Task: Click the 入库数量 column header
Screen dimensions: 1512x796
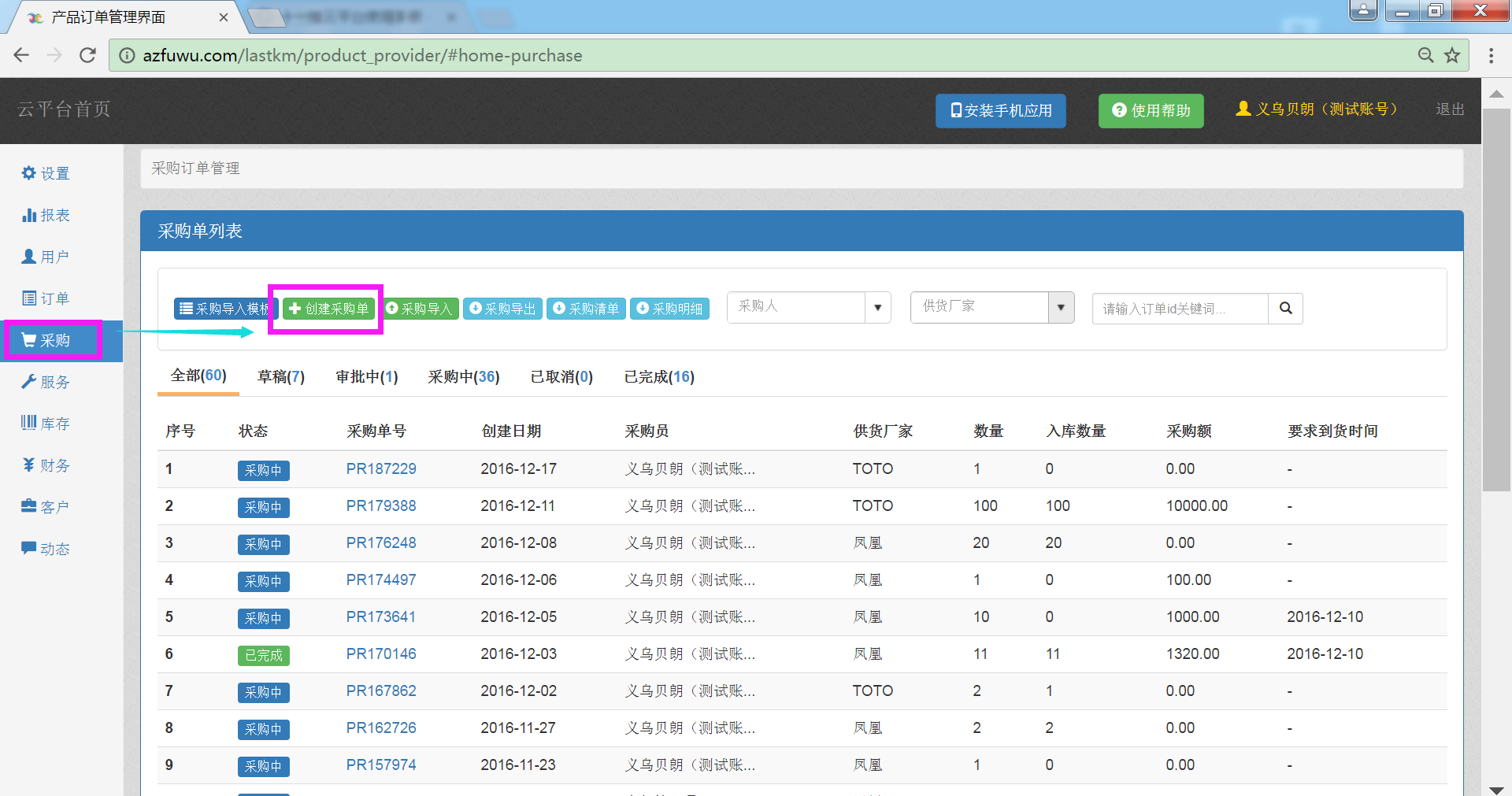Action: (x=1076, y=431)
